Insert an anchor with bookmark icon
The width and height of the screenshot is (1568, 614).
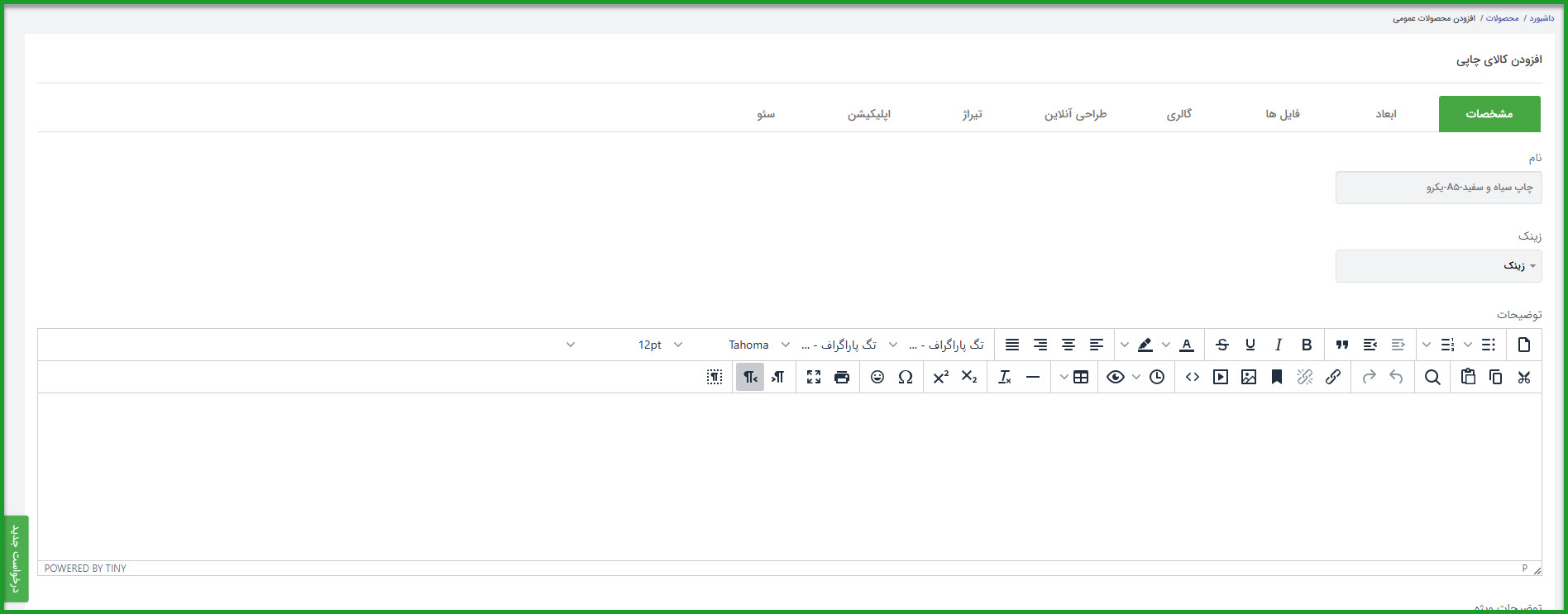[x=1277, y=377]
